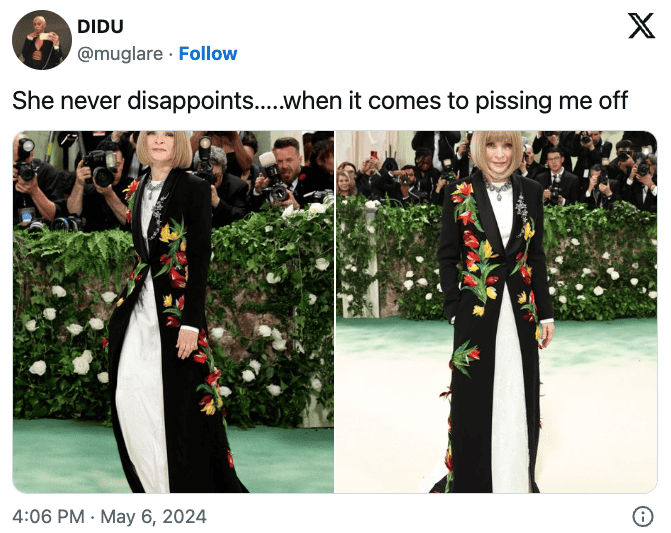The height and width of the screenshot is (533, 671).
Task: Visit X via the top-right logo
Action: pyautogui.click(x=641, y=26)
